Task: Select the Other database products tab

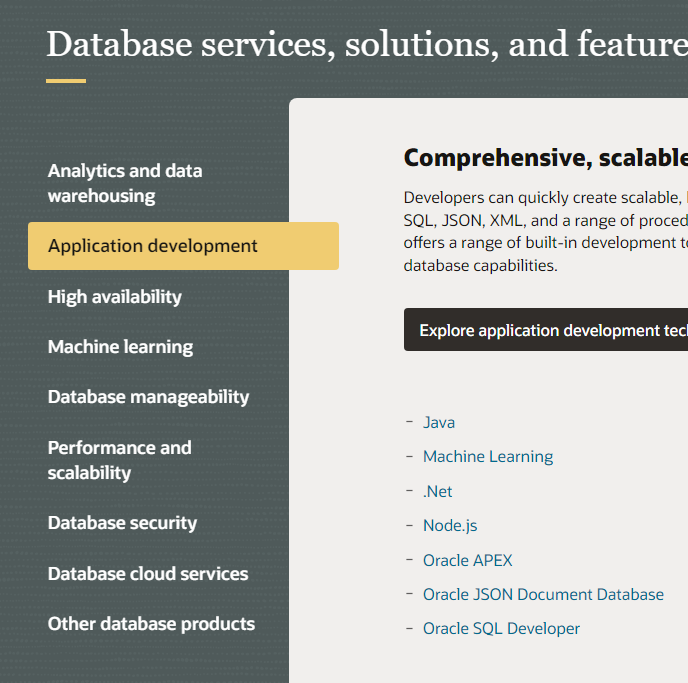Action: point(151,624)
